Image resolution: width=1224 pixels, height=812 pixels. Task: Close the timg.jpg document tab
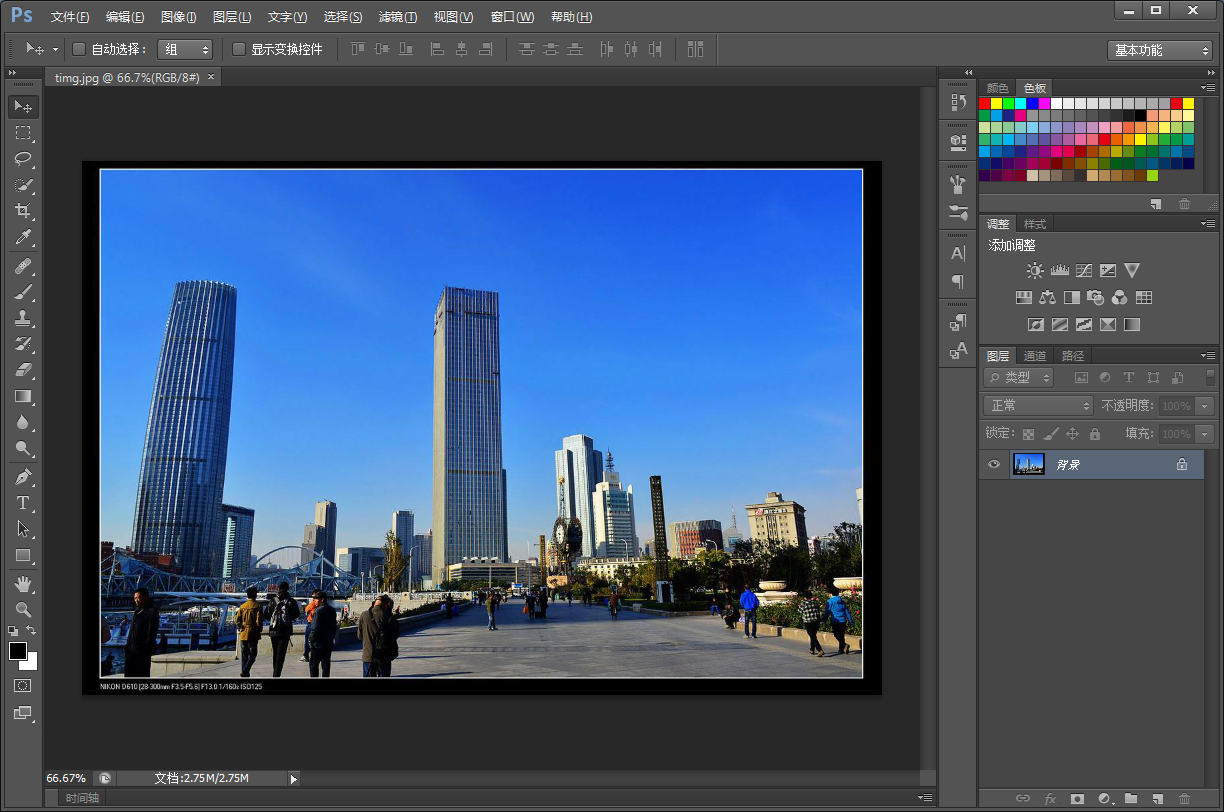click(211, 77)
